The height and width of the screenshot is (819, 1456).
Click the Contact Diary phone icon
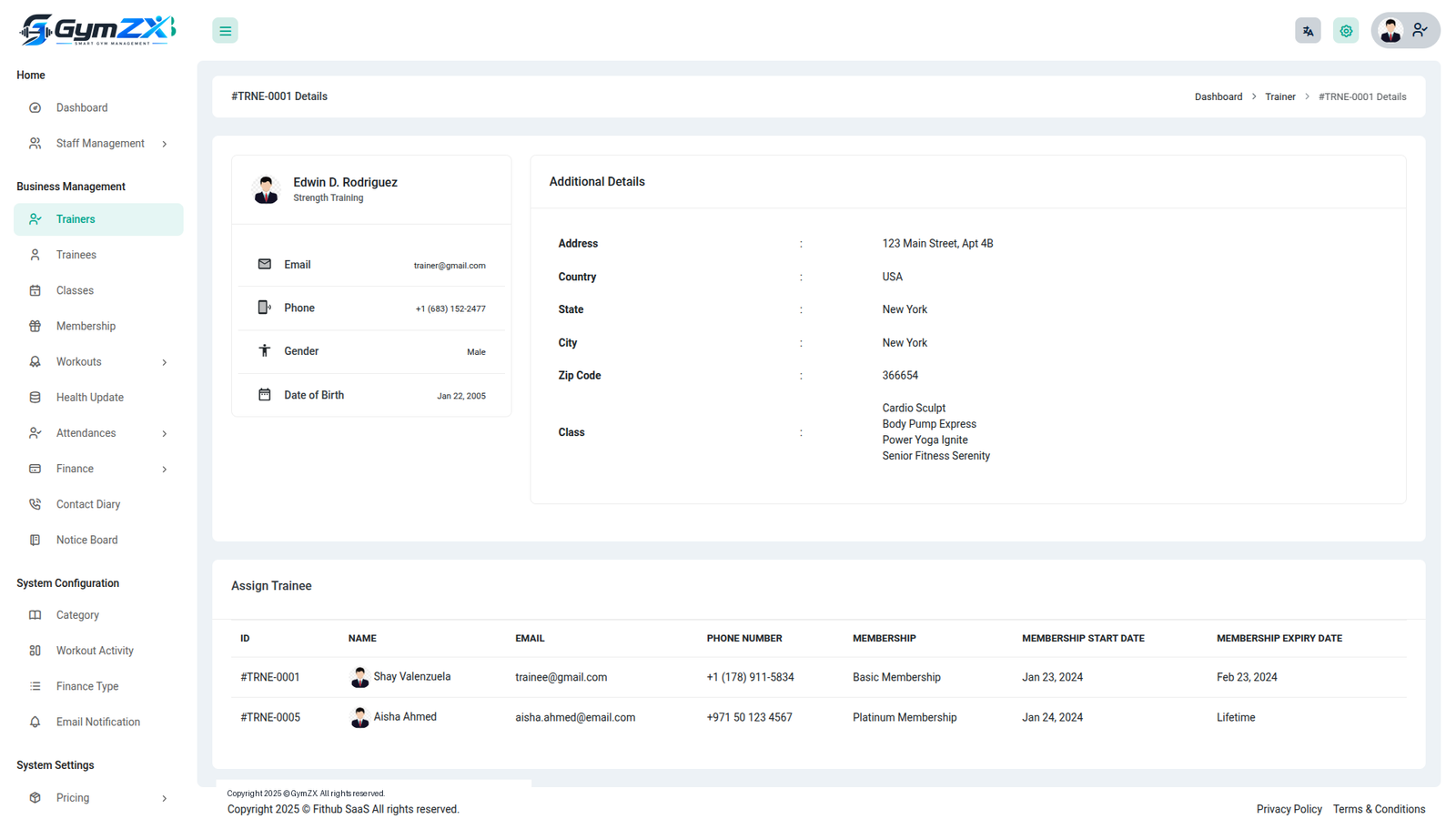click(x=35, y=504)
